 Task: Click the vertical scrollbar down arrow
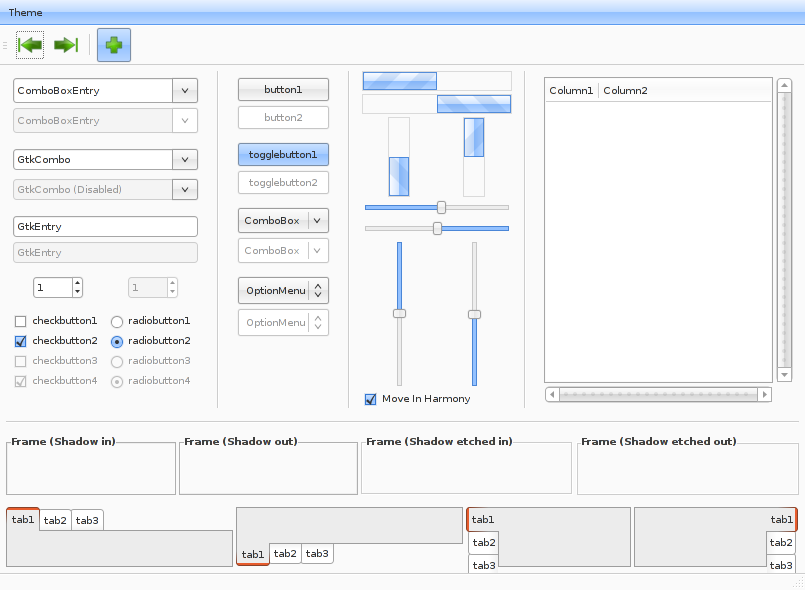click(784, 375)
